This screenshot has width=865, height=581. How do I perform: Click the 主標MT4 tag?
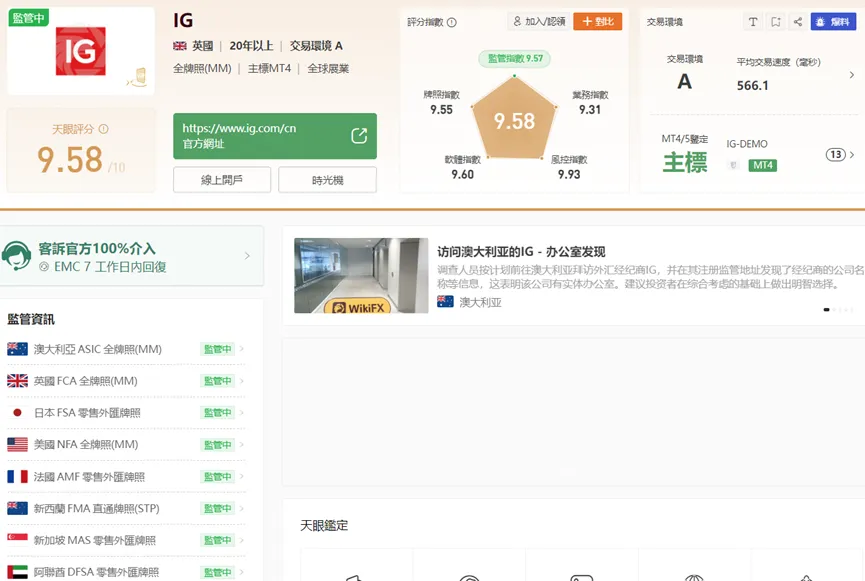[269, 68]
